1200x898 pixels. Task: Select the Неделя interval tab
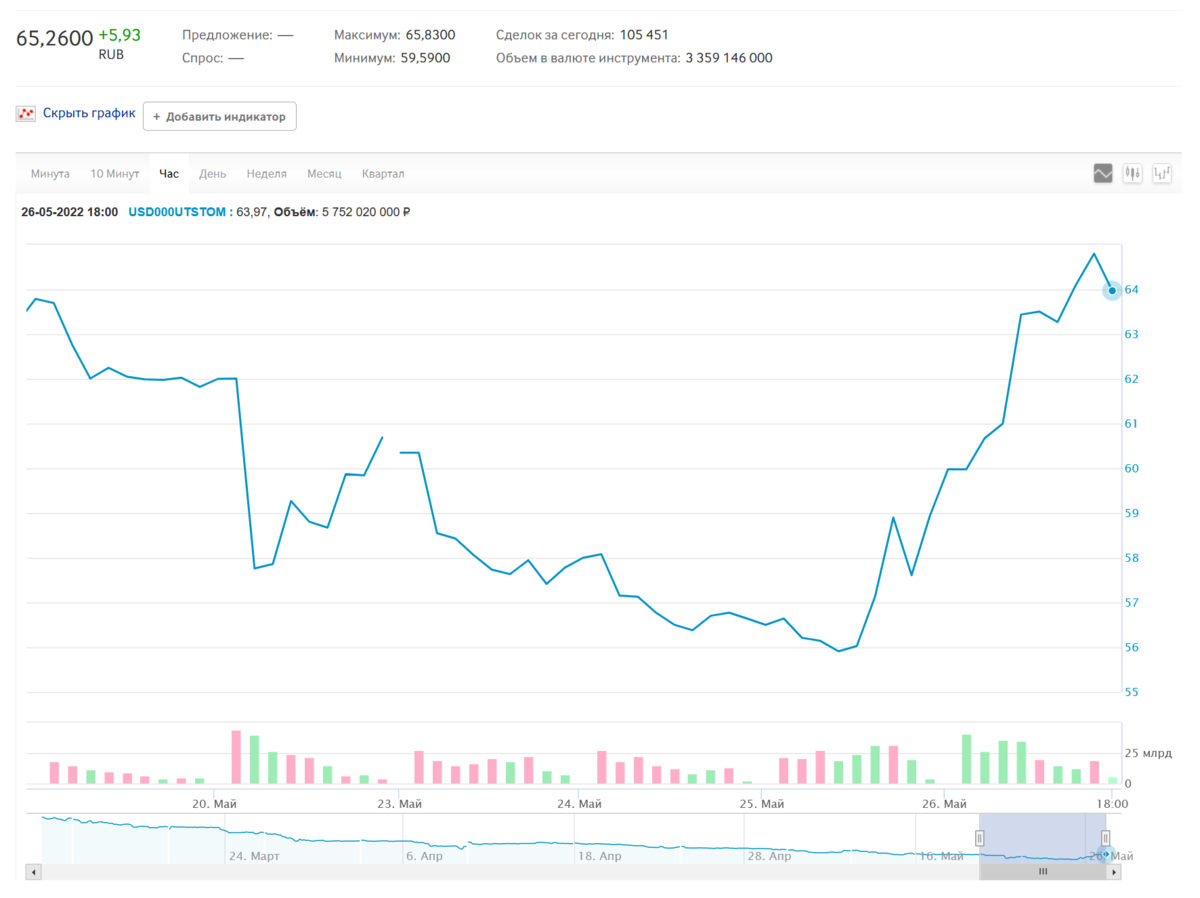point(267,174)
